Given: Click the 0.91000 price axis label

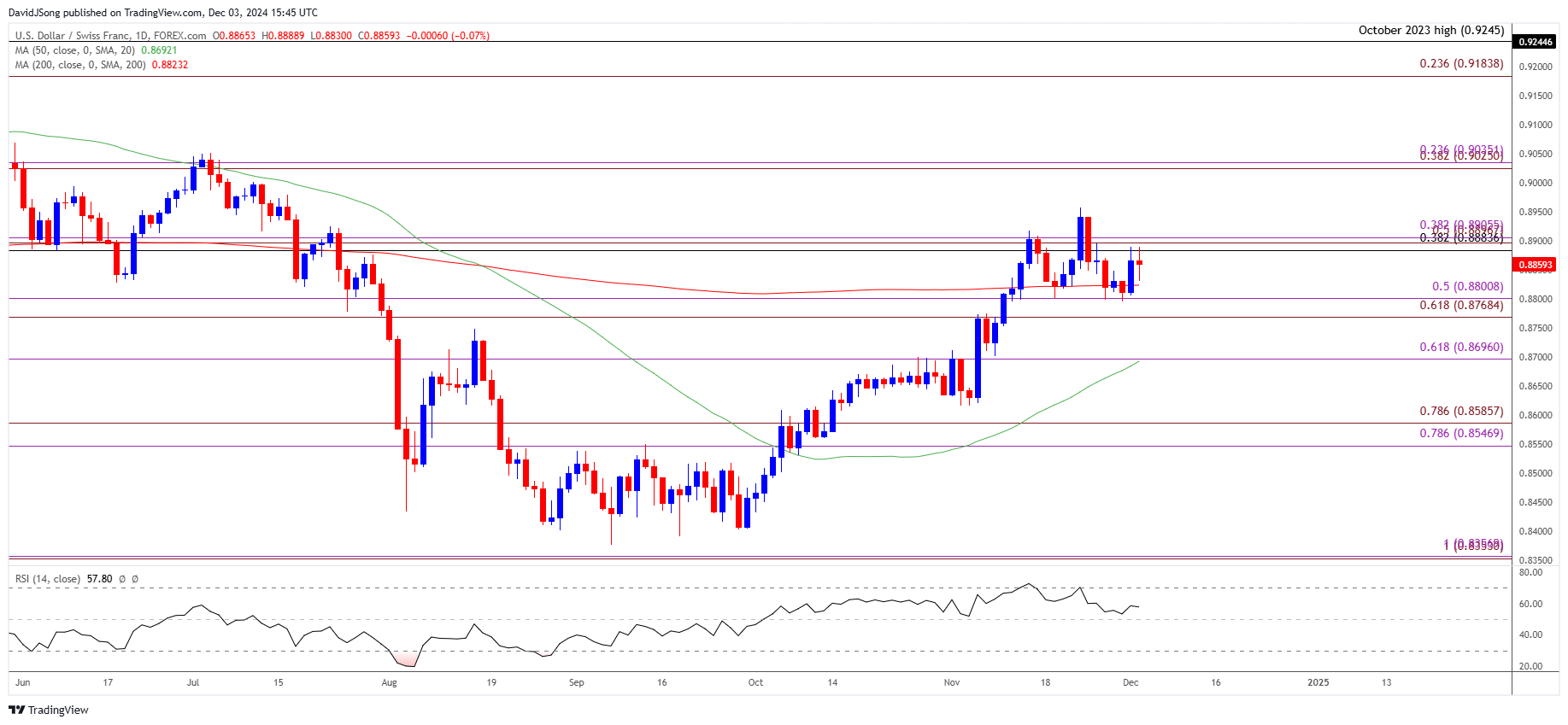Looking at the screenshot, I should (1536, 126).
